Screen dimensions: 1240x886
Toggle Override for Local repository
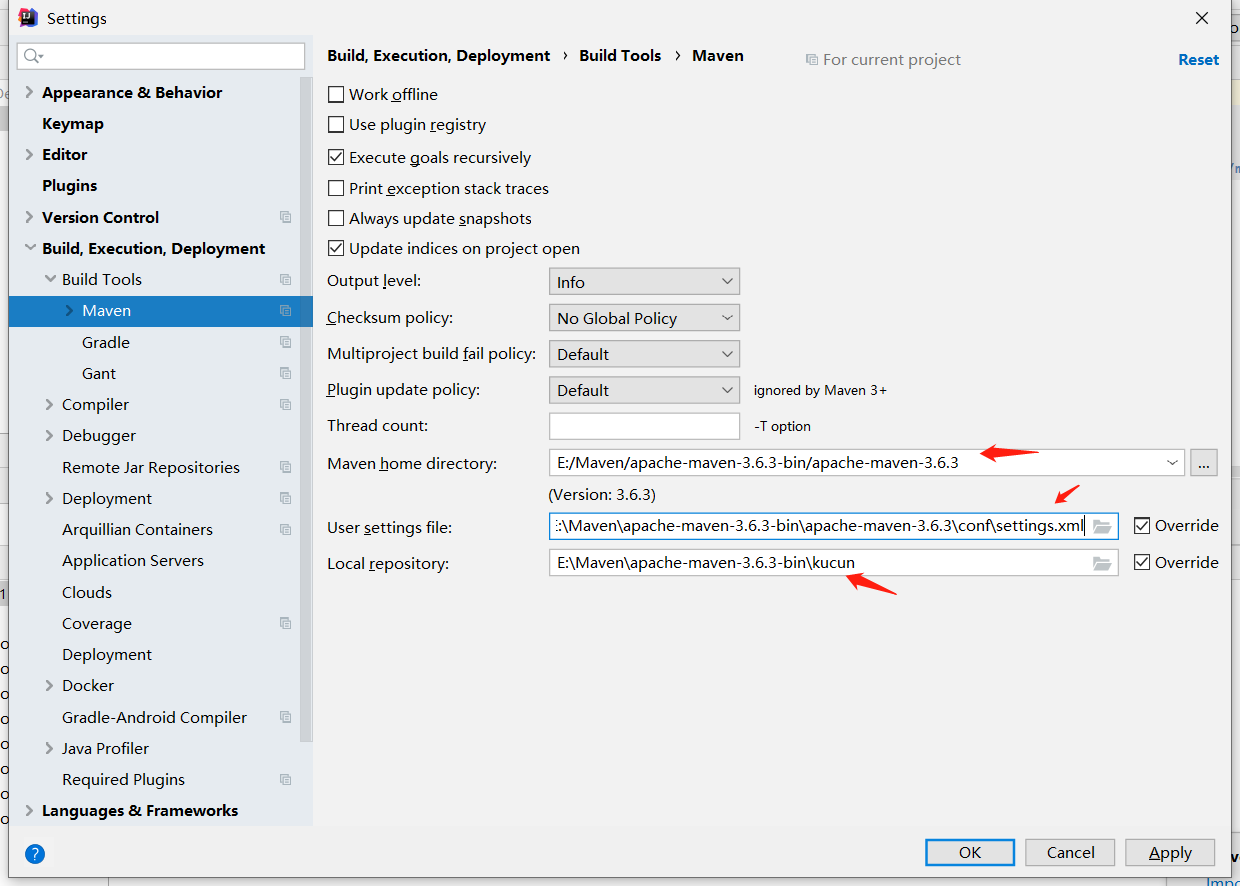click(1142, 562)
